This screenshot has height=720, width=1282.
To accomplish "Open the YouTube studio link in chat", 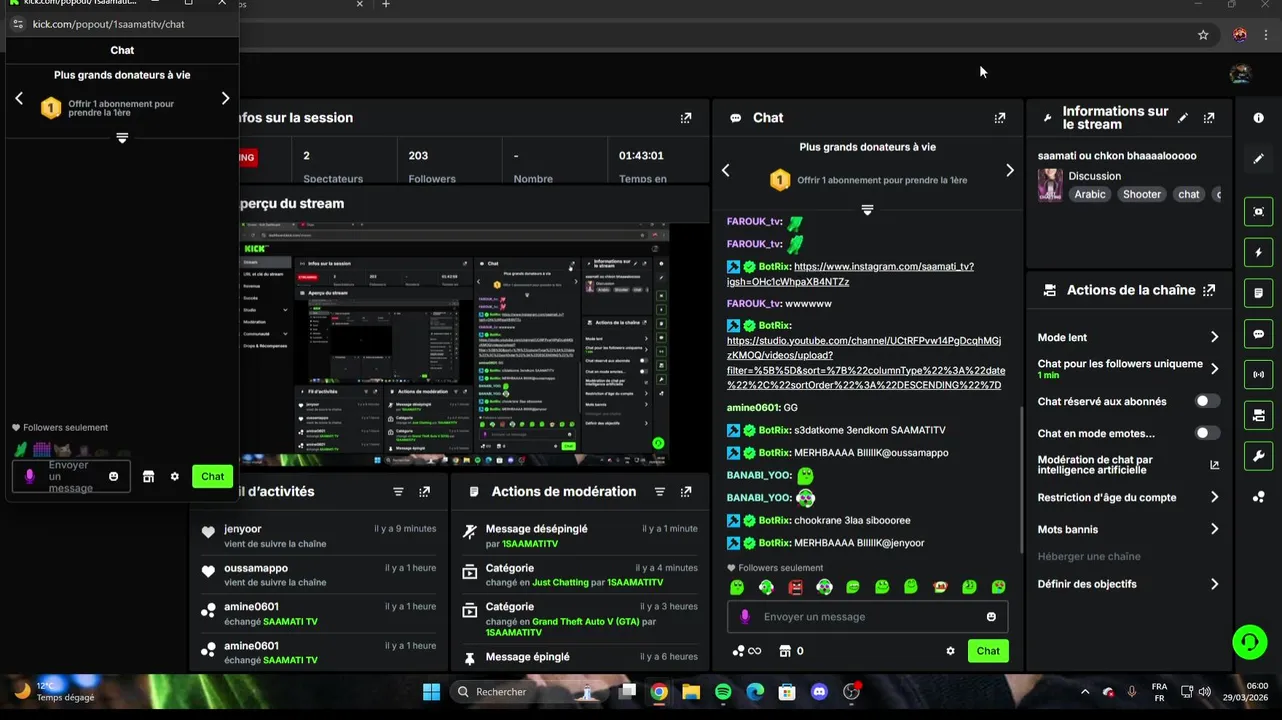I will tap(864, 363).
